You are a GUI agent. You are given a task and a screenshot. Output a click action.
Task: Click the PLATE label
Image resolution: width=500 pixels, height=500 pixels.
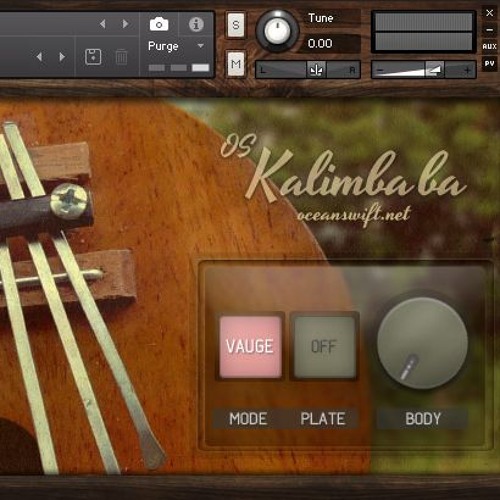coord(323,419)
